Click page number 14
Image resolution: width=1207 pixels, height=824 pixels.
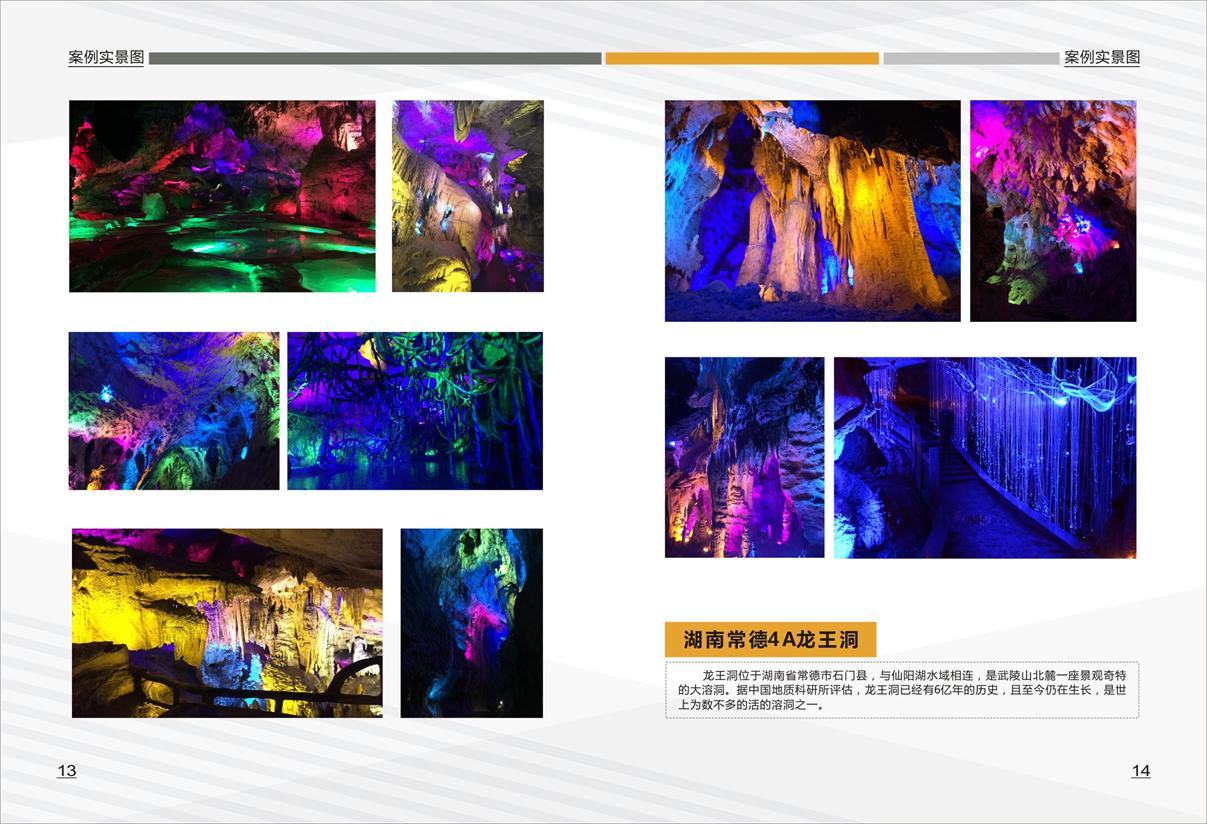click(x=1141, y=771)
